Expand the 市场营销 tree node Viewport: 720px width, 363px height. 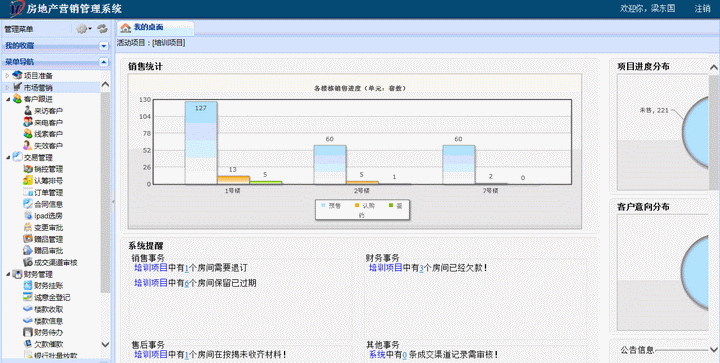[x=7, y=87]
